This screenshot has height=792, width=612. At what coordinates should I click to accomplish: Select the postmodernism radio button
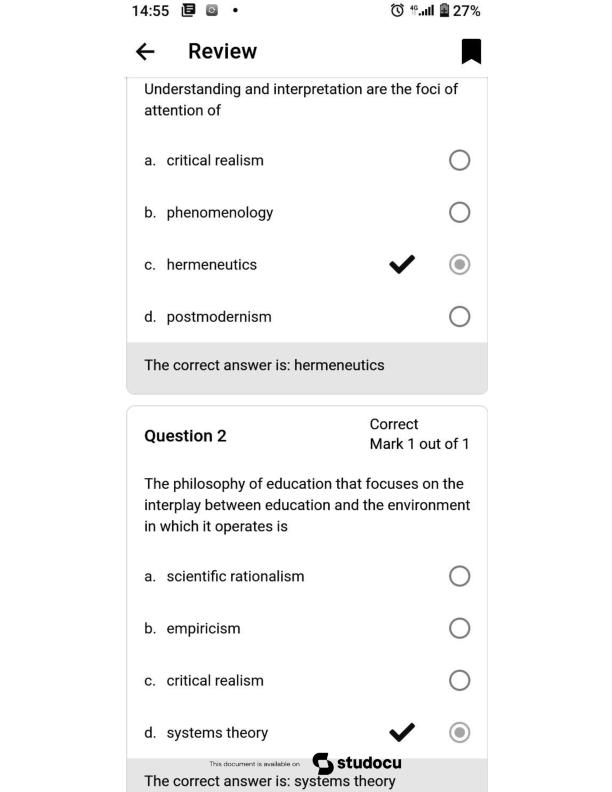(x=460, y=317)
